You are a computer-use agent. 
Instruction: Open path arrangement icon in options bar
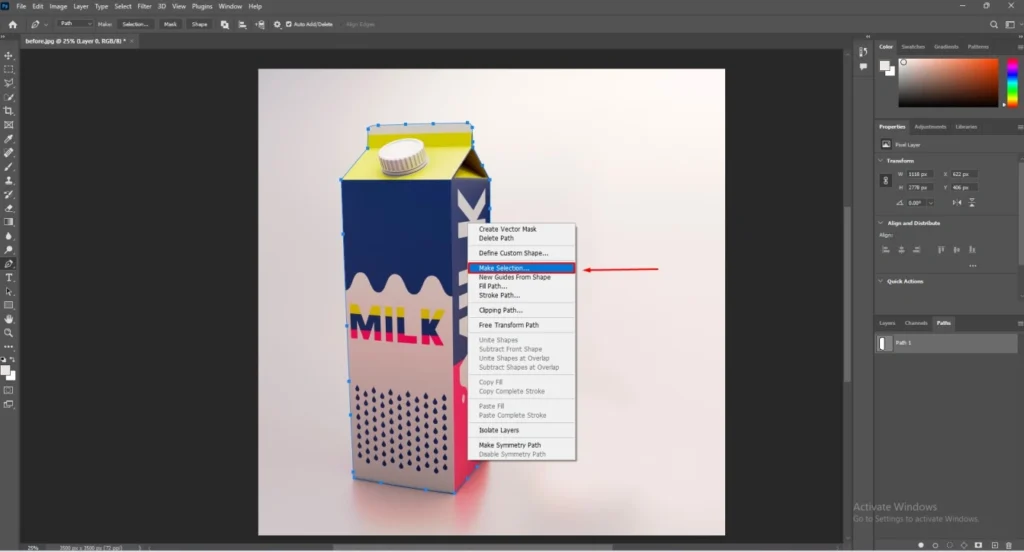(x=260, y=24)
